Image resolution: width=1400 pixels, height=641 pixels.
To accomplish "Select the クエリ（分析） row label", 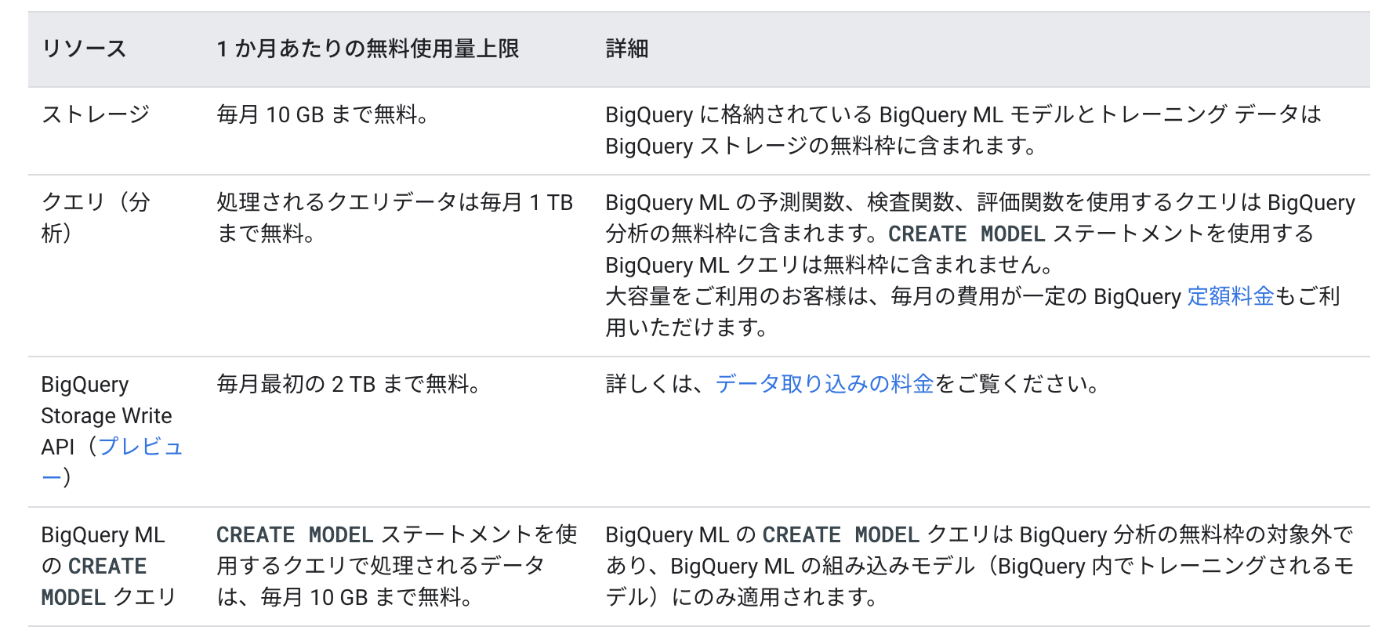I will [95, 219].
